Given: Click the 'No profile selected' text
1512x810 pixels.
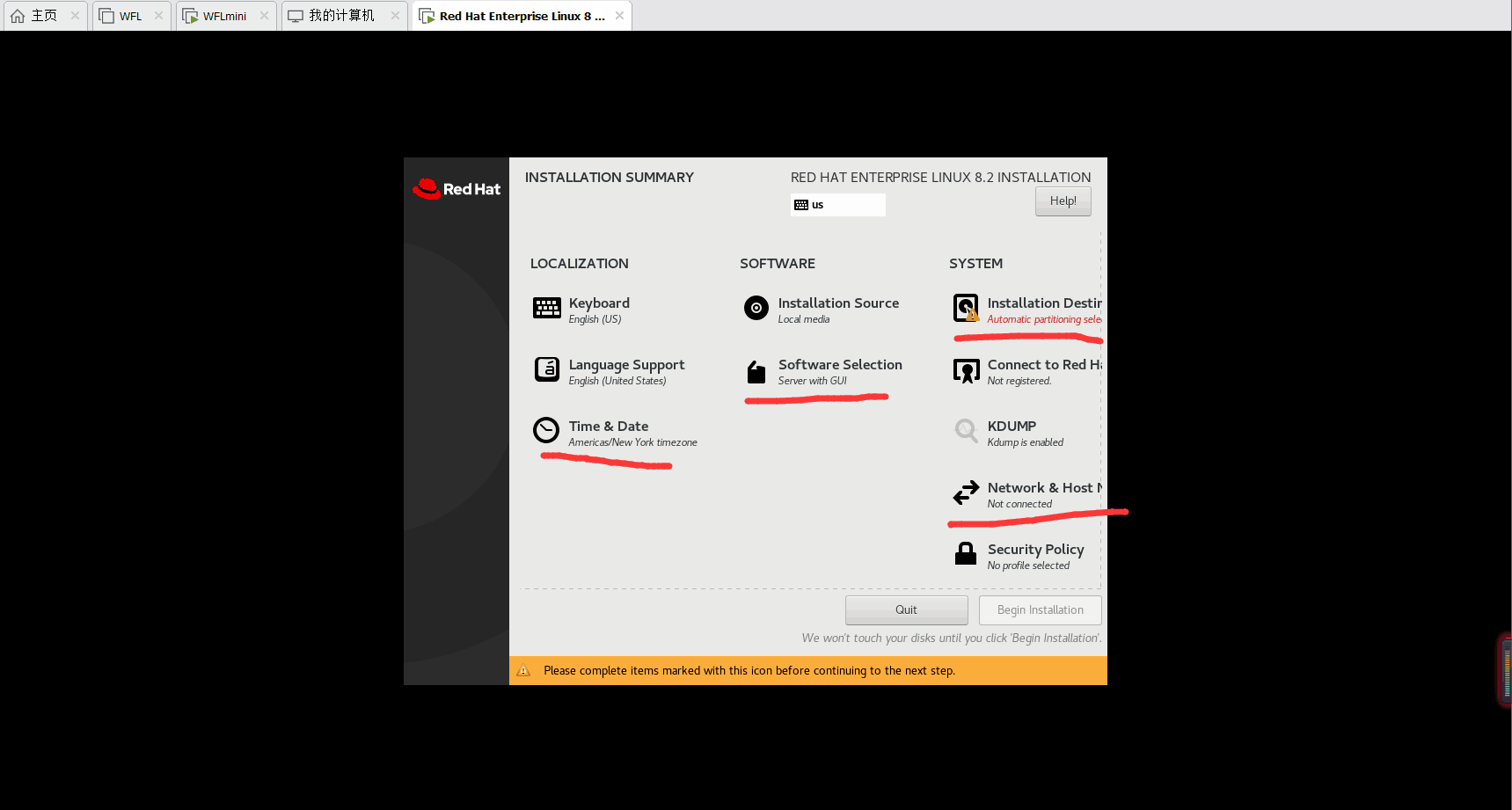Looking at the screenshot, I should pos(1028,566).
